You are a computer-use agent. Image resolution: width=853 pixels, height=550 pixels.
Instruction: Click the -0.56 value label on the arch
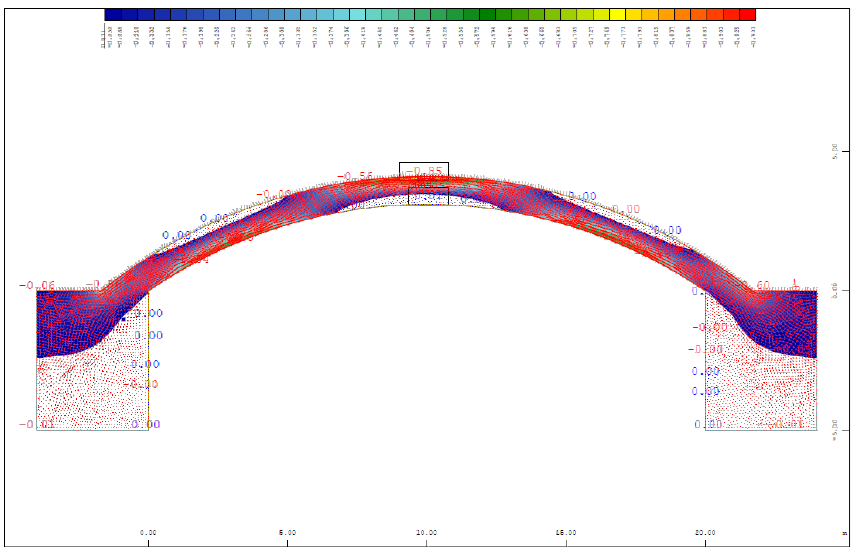pos(355,177)
